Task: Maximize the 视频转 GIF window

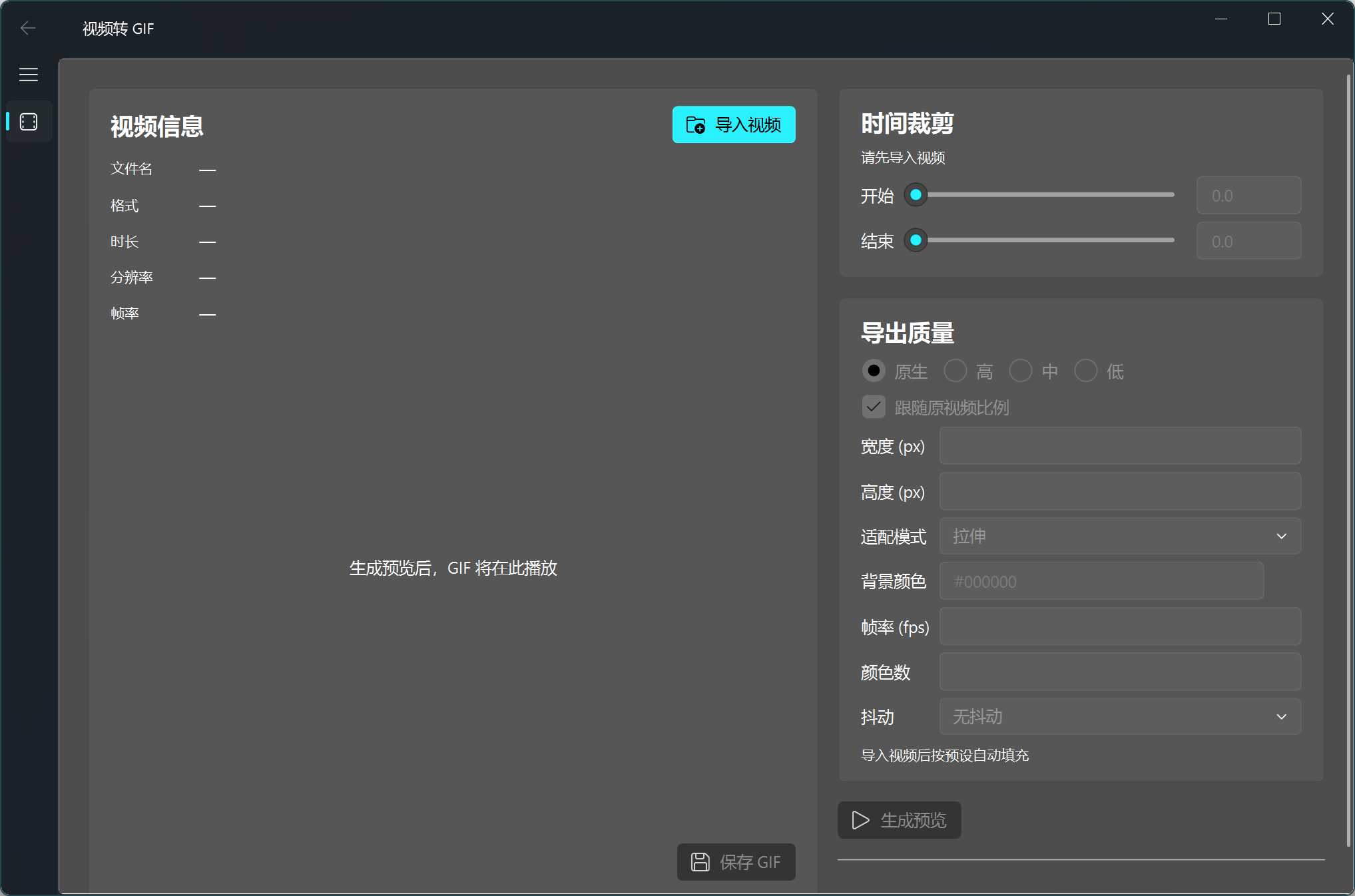Action: [1274, 19]
